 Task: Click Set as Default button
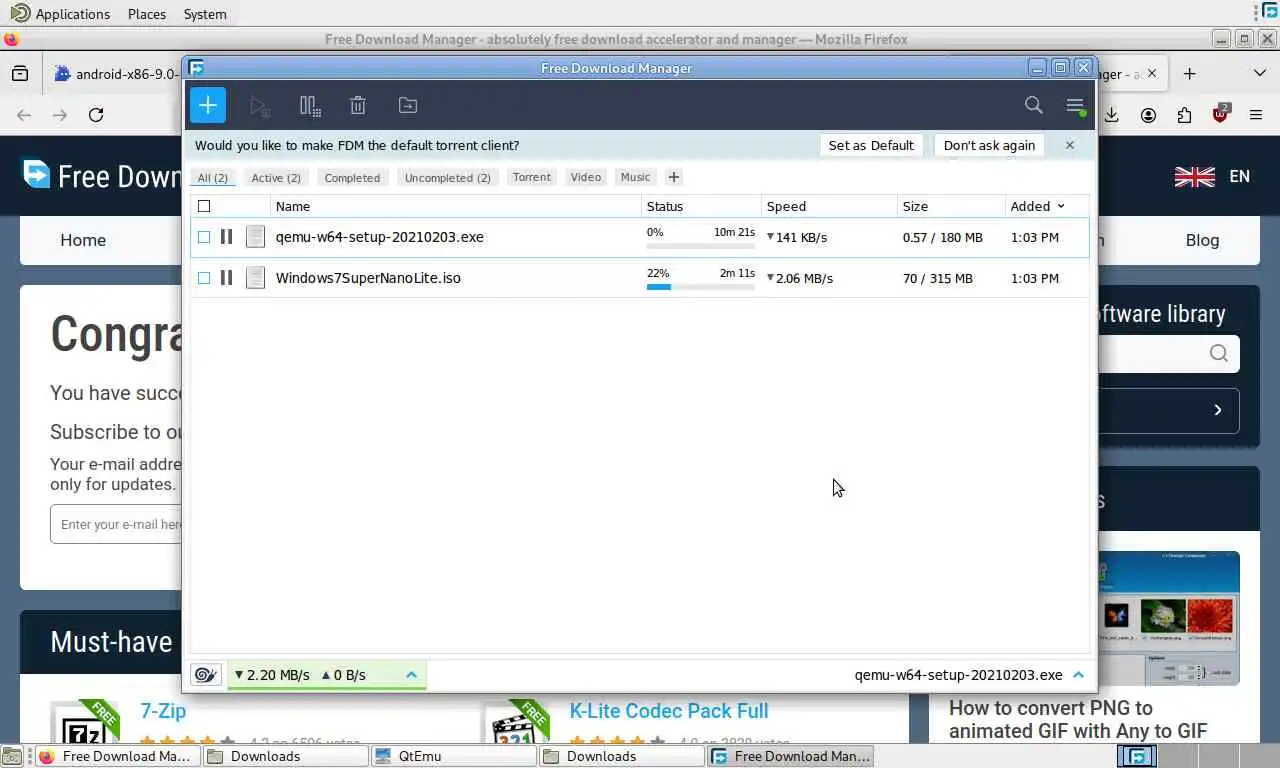tap(871, 145)
